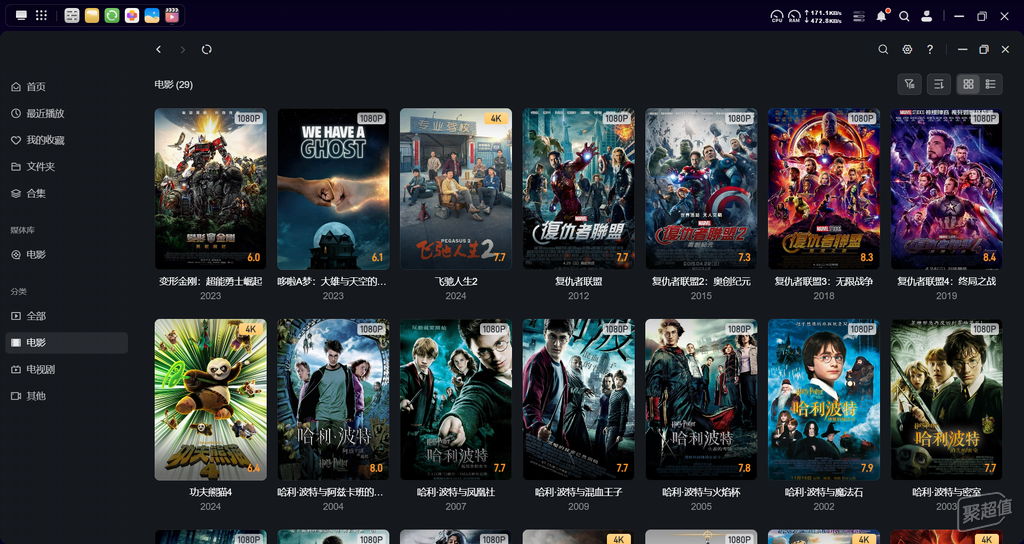Click title 复仇者联盟4：终局之战
Image resolution: width=1024 pixels, height=544 pixels.
tap(946, 281)
